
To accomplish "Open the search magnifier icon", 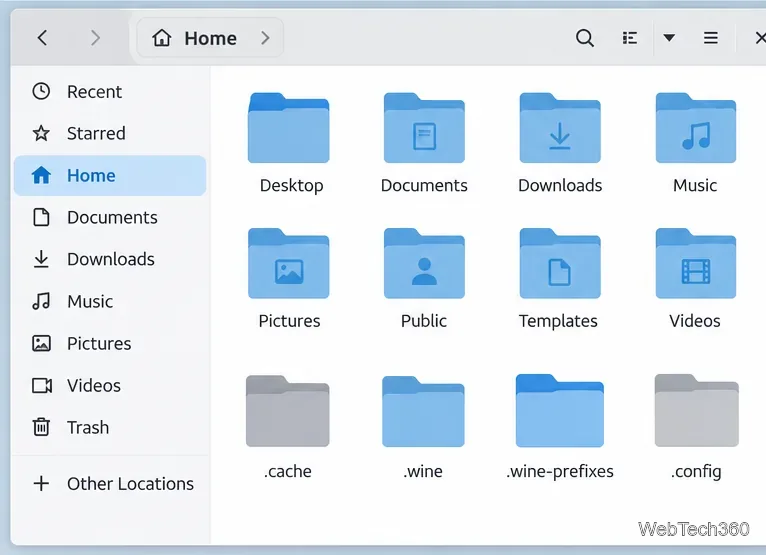I will (x=585, y=38).
